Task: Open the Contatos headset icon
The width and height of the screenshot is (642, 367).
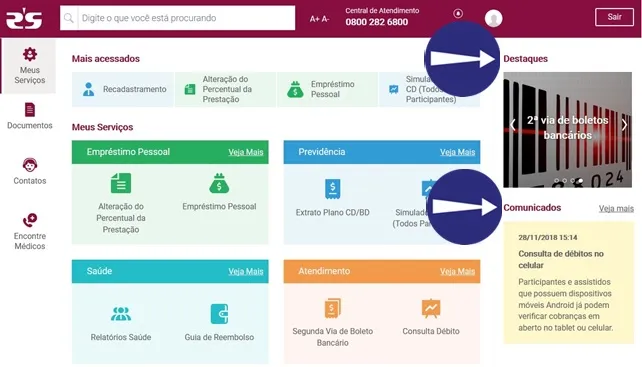Action: pyautogui.click(x=29, y=165)
